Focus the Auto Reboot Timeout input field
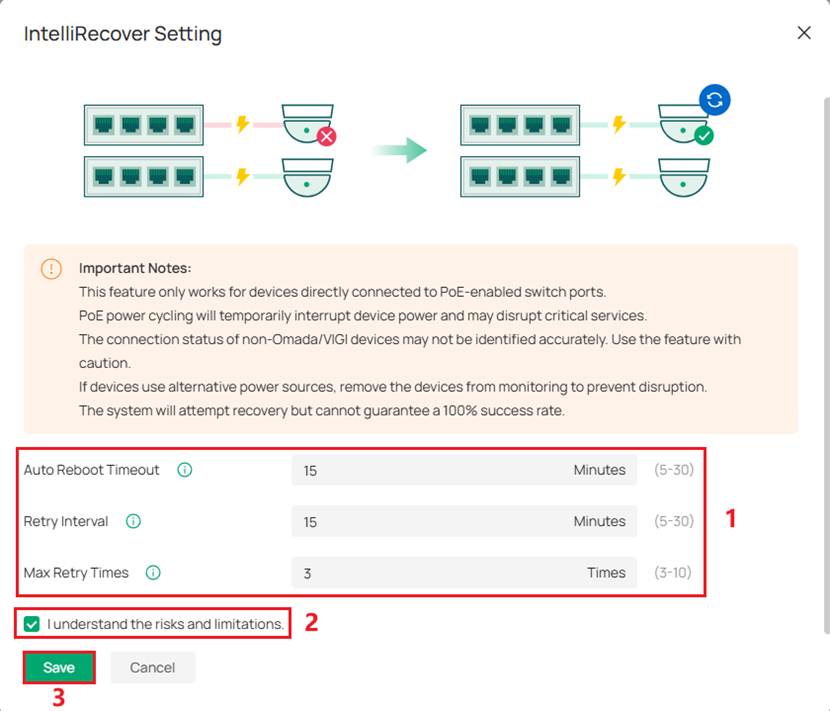Screen dimensions: 830x711 click(x=464, y=470)
